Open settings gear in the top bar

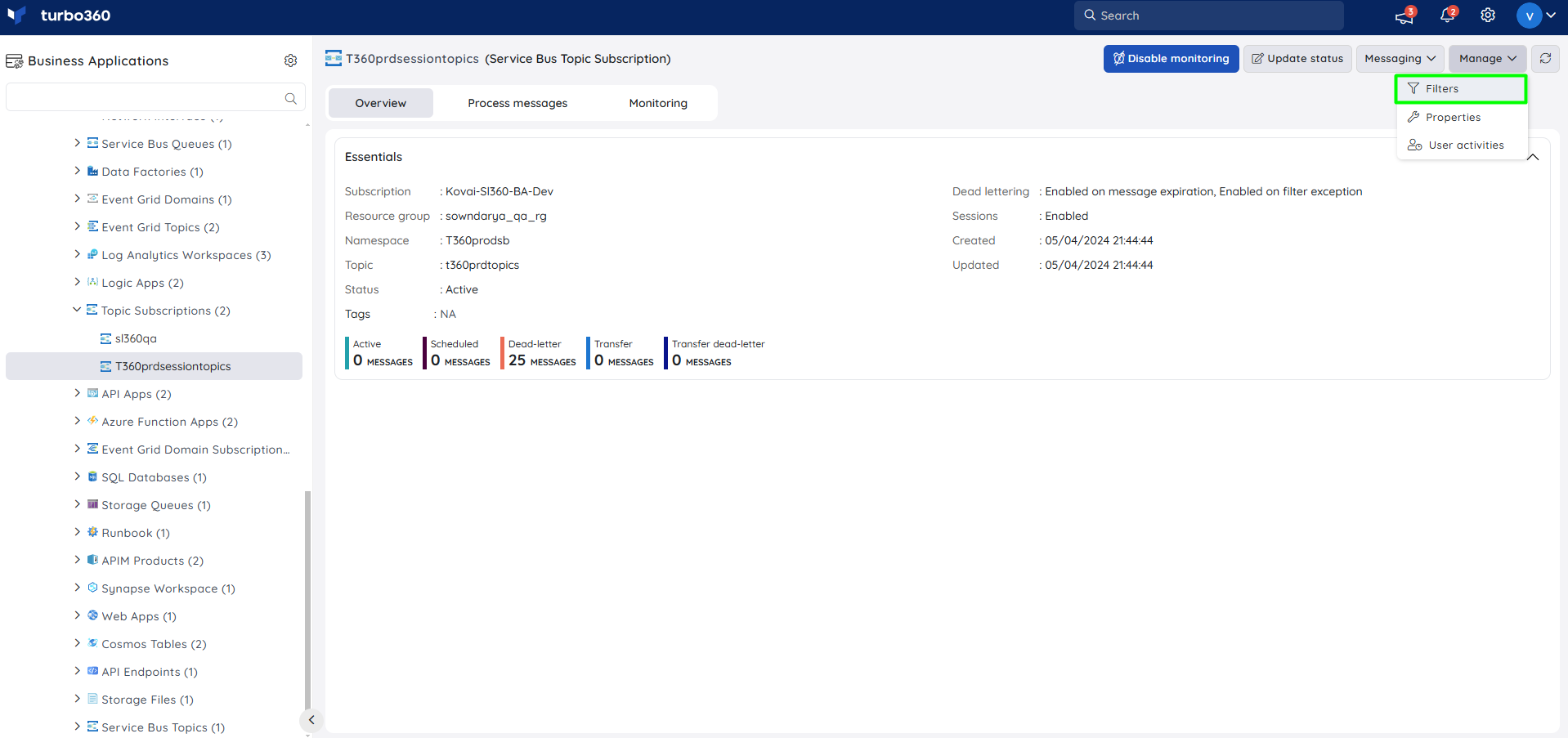point(1488,16)
